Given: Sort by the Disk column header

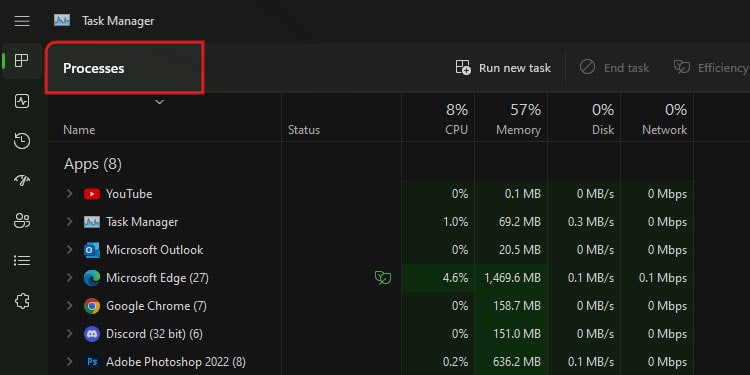Looking at the screenshot, I should (x=603, y=130).
